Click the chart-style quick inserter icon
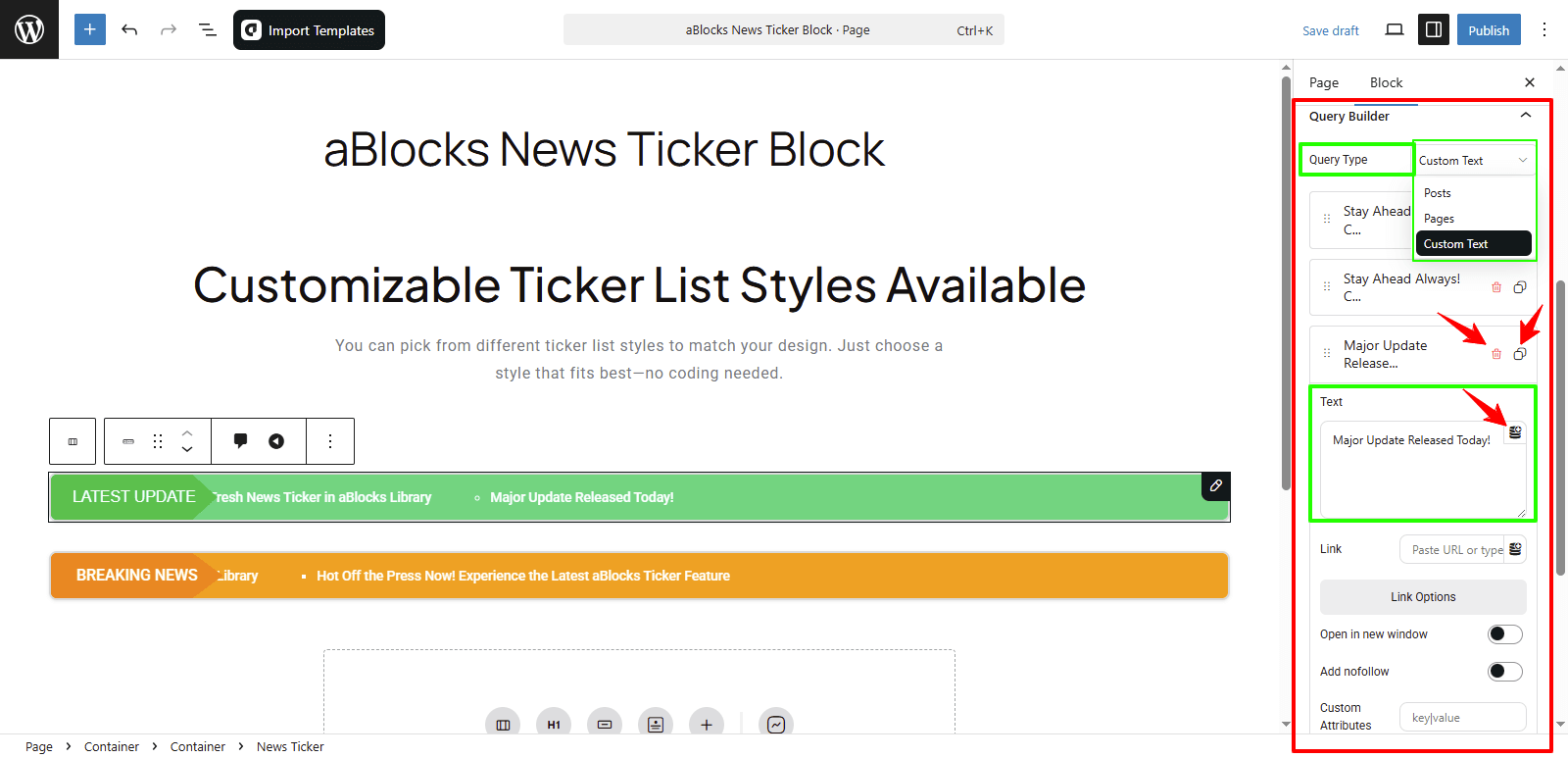 point(776,725)
